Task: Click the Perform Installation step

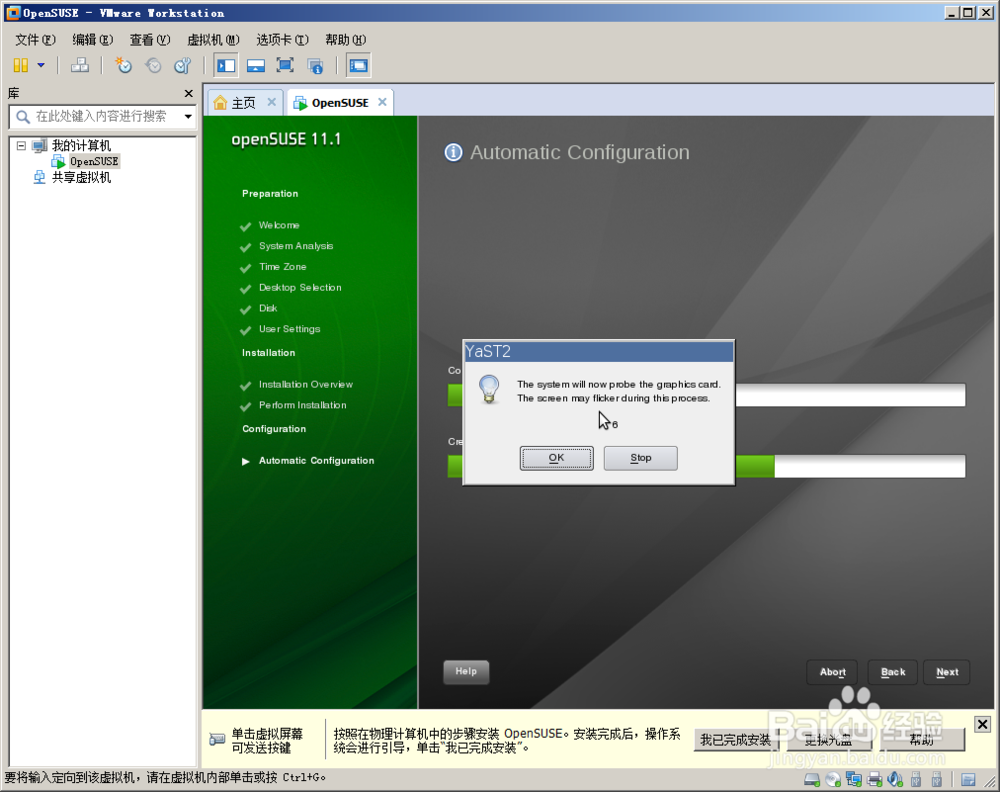Action: 303,405
